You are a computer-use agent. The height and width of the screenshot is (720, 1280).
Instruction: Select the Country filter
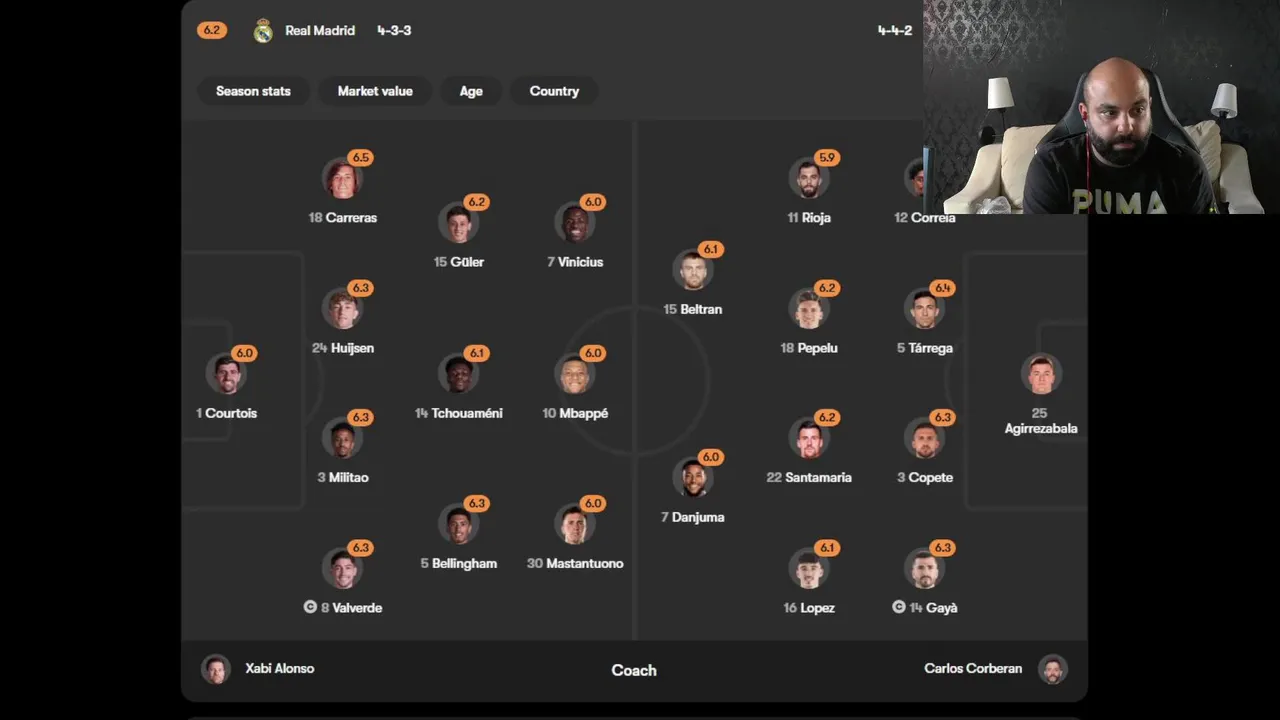pos(554,91)
